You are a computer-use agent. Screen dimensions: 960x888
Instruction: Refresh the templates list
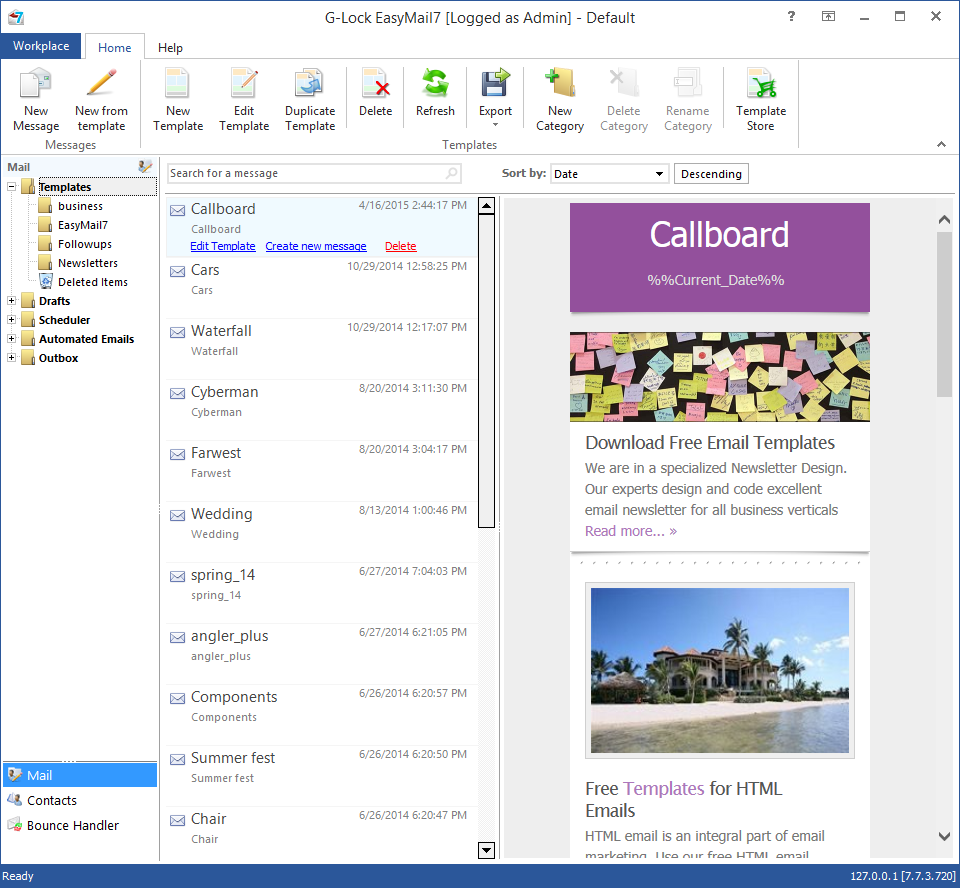coord(435,93)
